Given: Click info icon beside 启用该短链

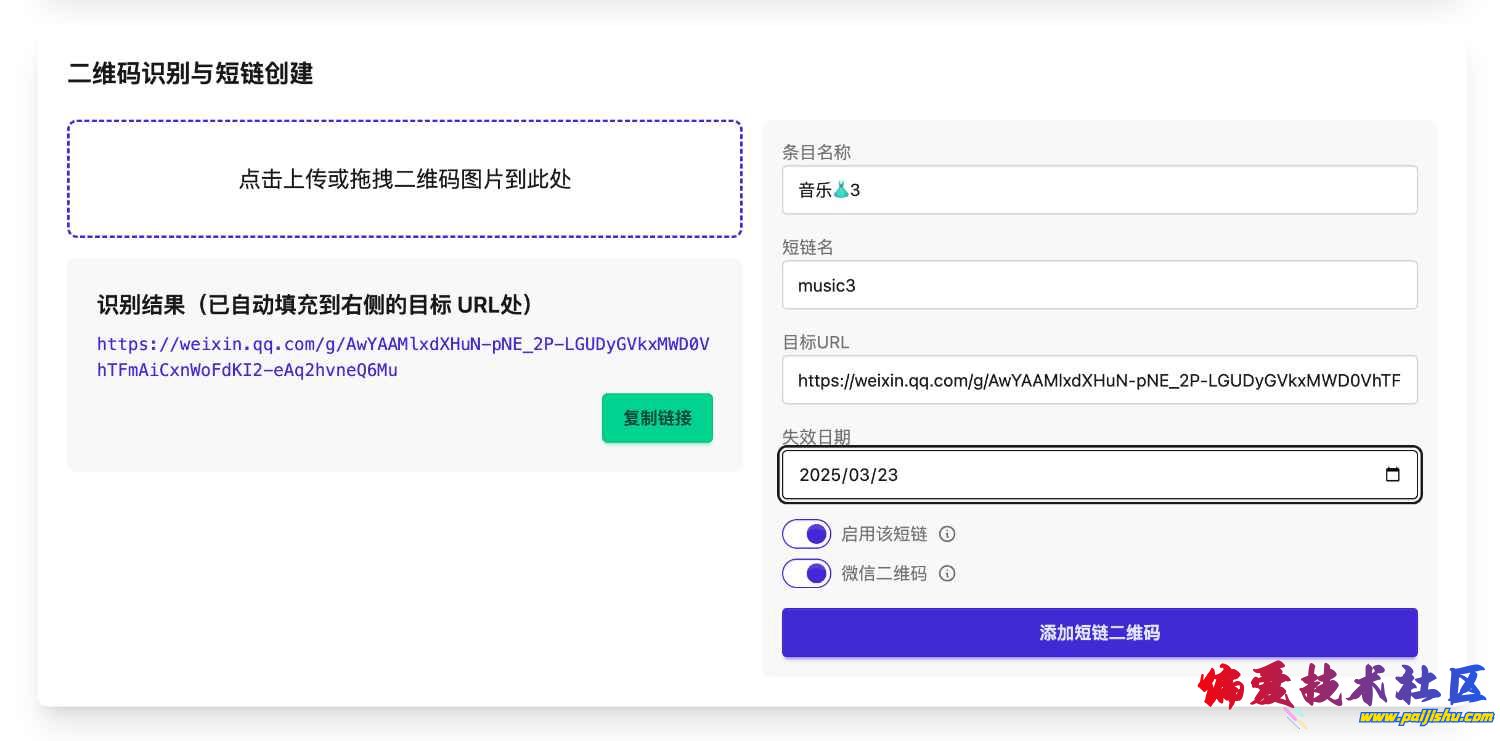Looking at the screenshot, I should click(x=947, y=534).
